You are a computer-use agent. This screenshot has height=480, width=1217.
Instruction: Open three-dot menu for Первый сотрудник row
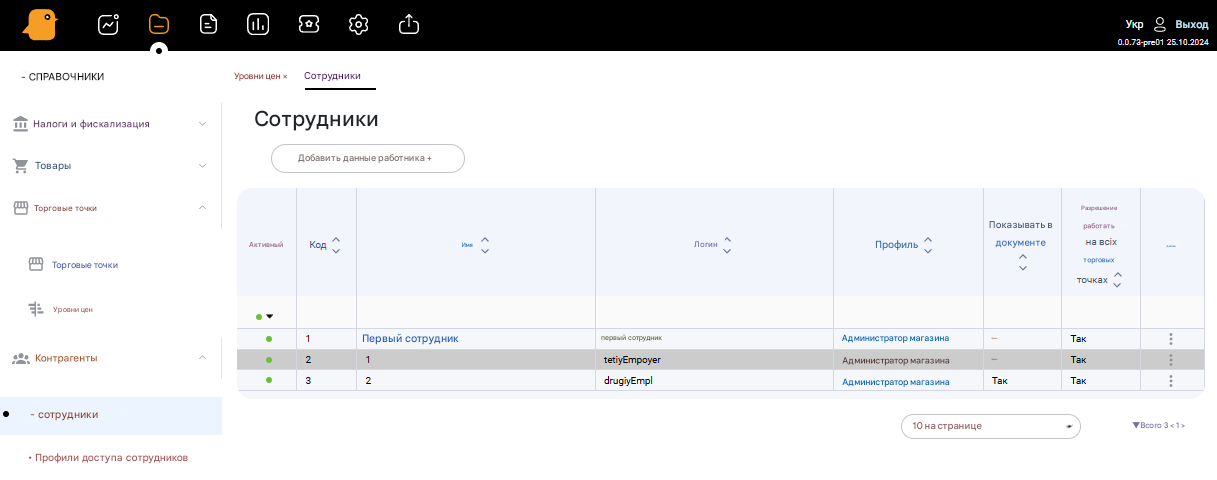tap(1170, 339)
